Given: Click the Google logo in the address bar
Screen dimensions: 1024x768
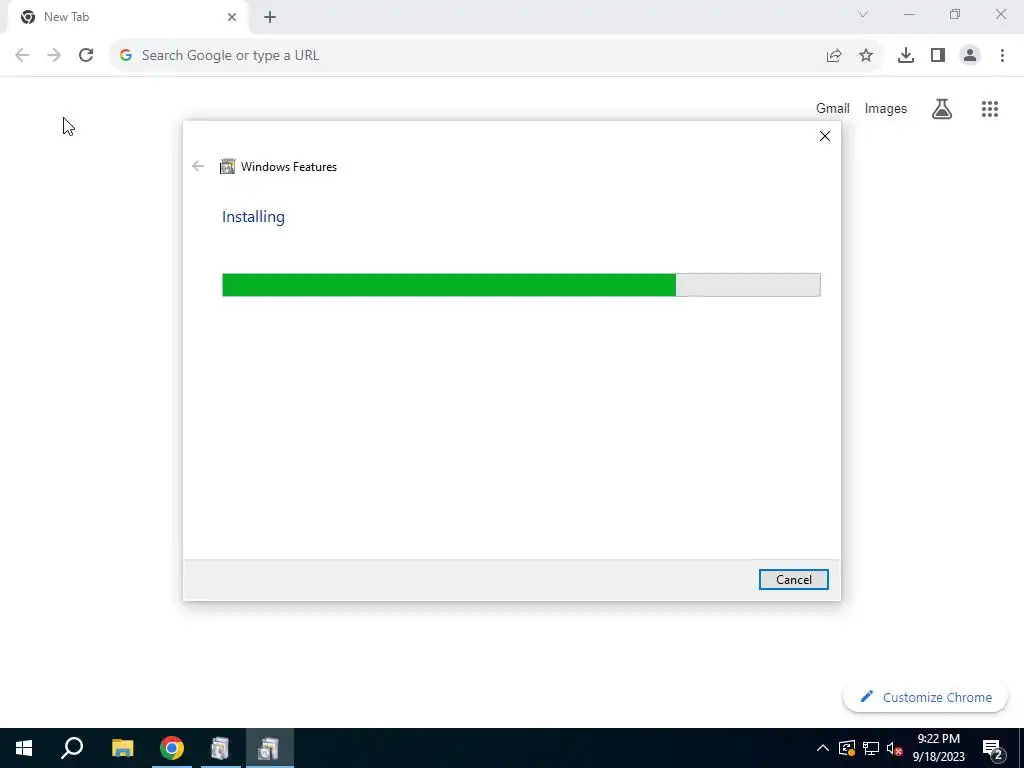Looking at the screenshot, I should 126,55.
